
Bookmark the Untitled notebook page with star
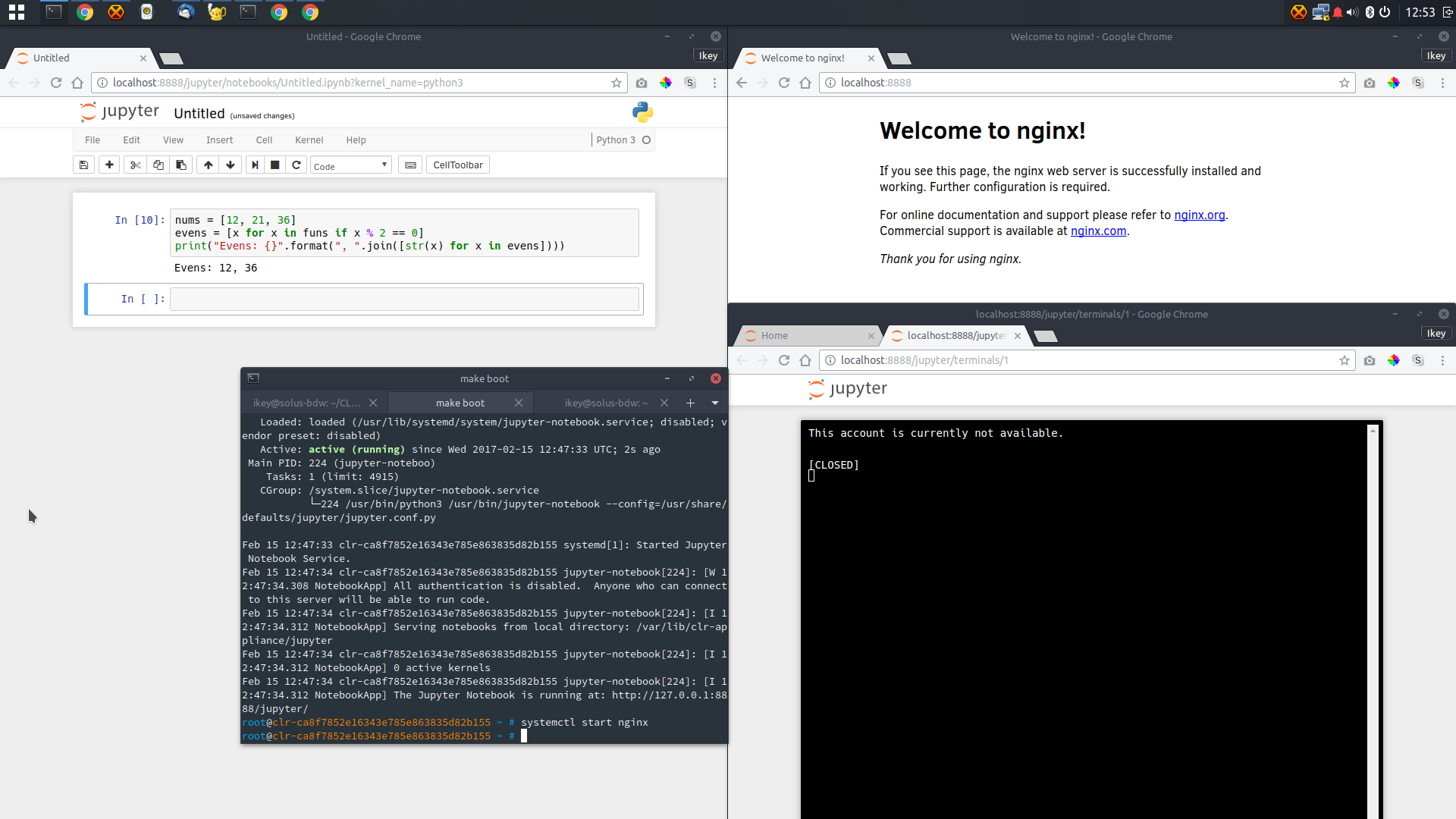[617, 83]
